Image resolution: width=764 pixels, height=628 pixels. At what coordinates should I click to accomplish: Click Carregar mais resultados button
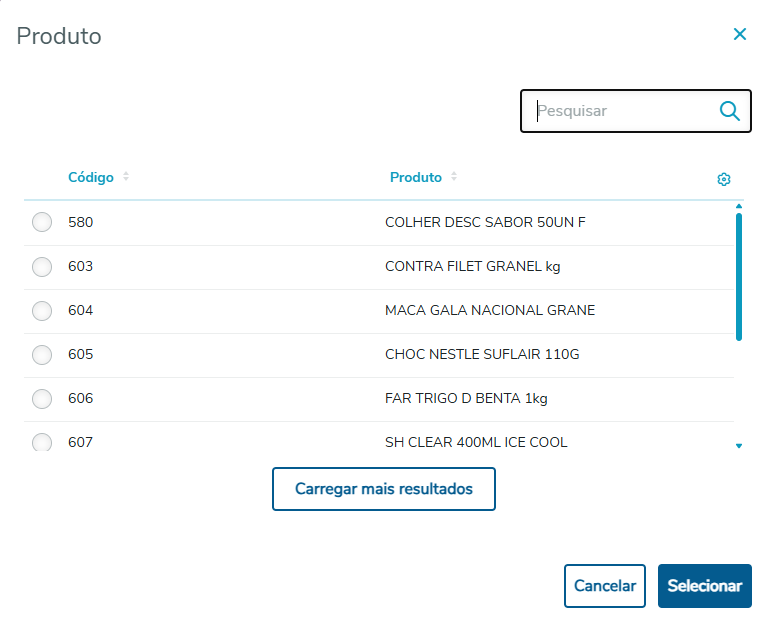point(384,490)
